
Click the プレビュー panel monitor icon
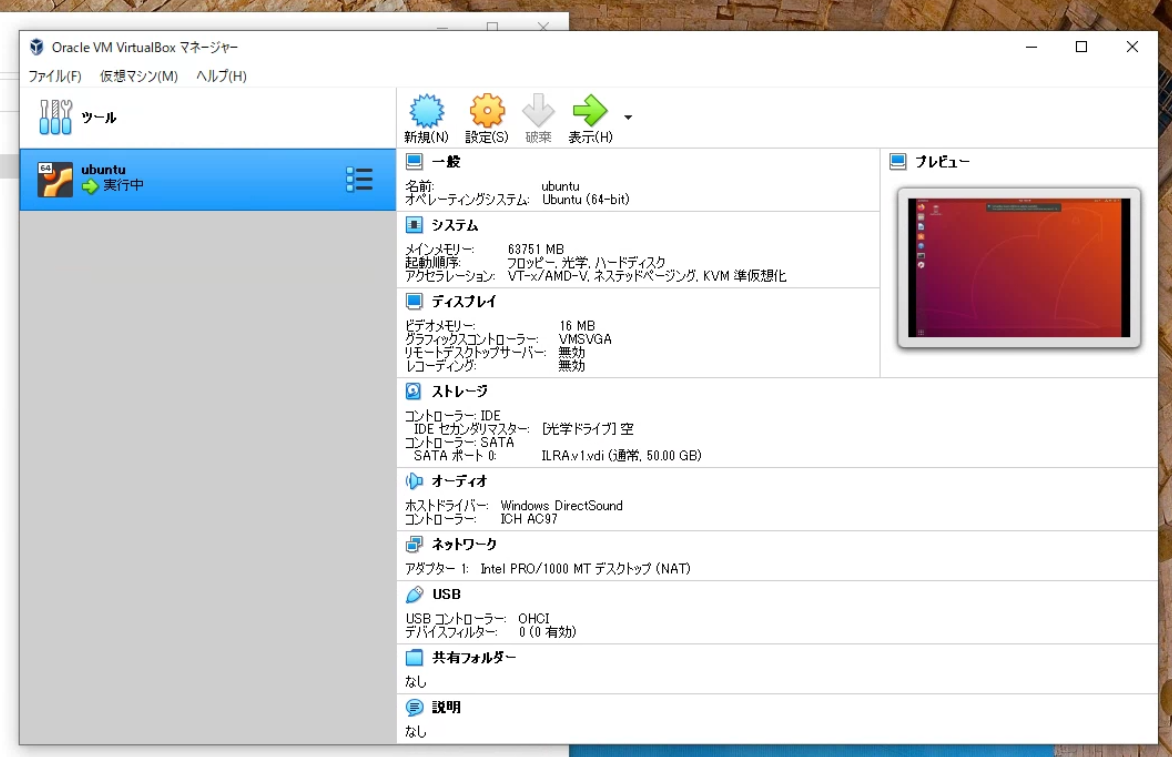(x=898, y=161)
